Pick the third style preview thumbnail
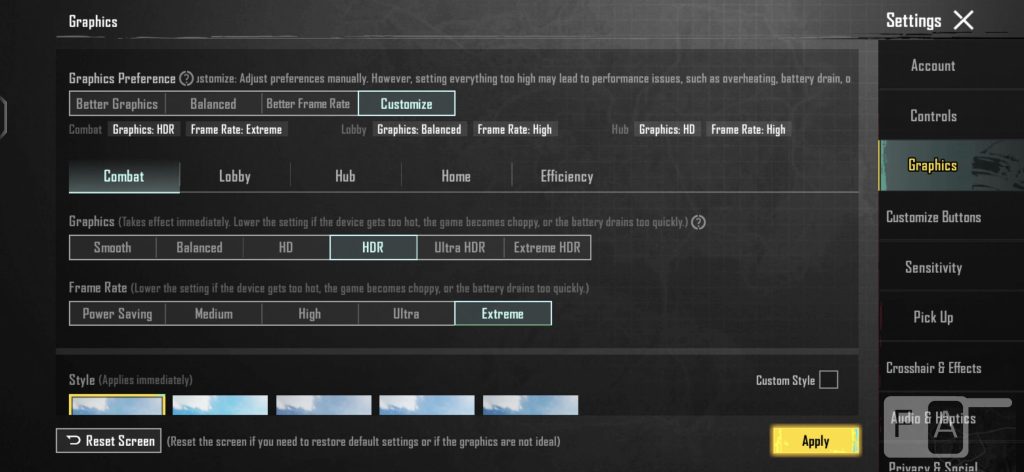1024x472 pixels. [323, 405]
